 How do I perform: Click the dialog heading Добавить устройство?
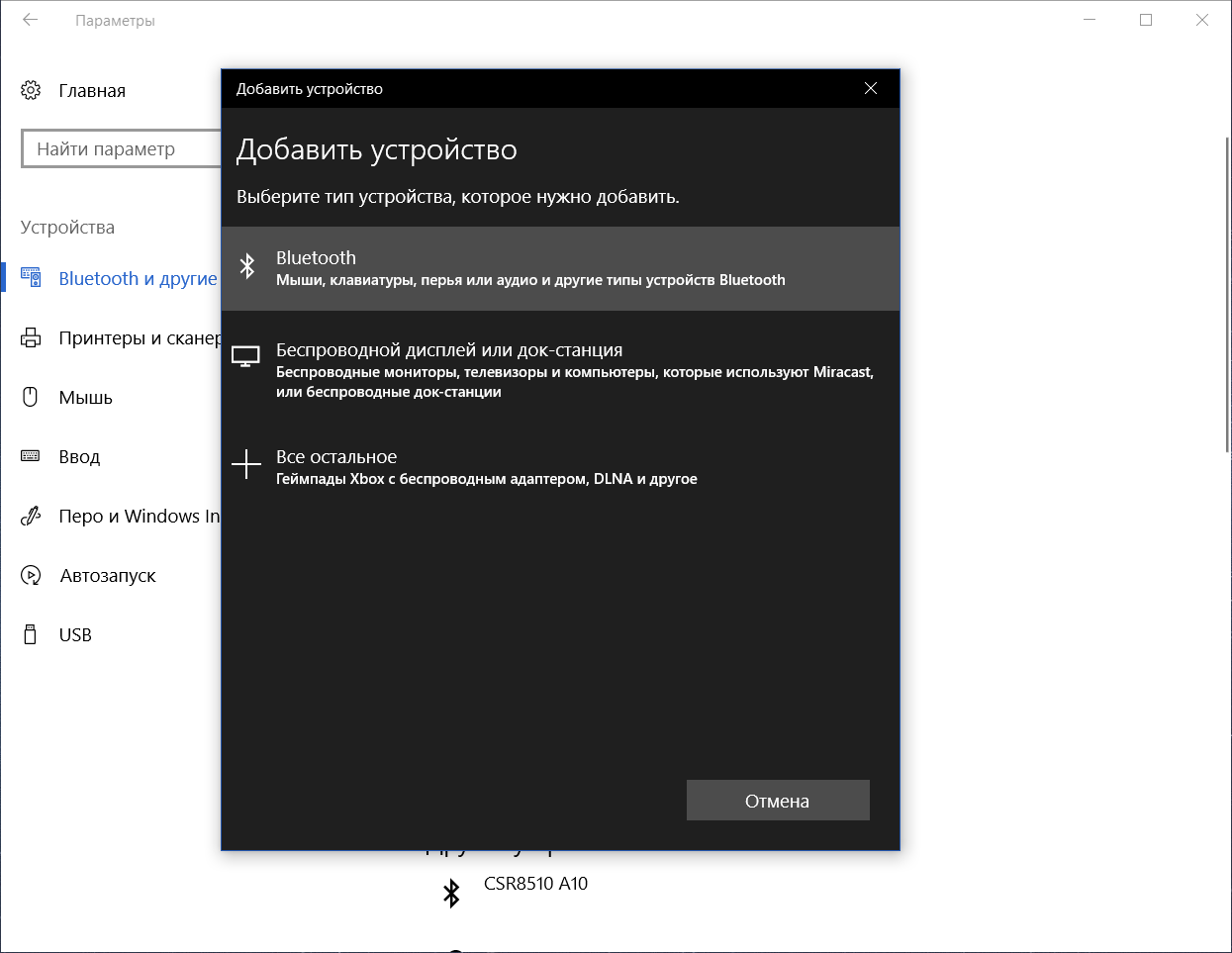coord(376,149)
